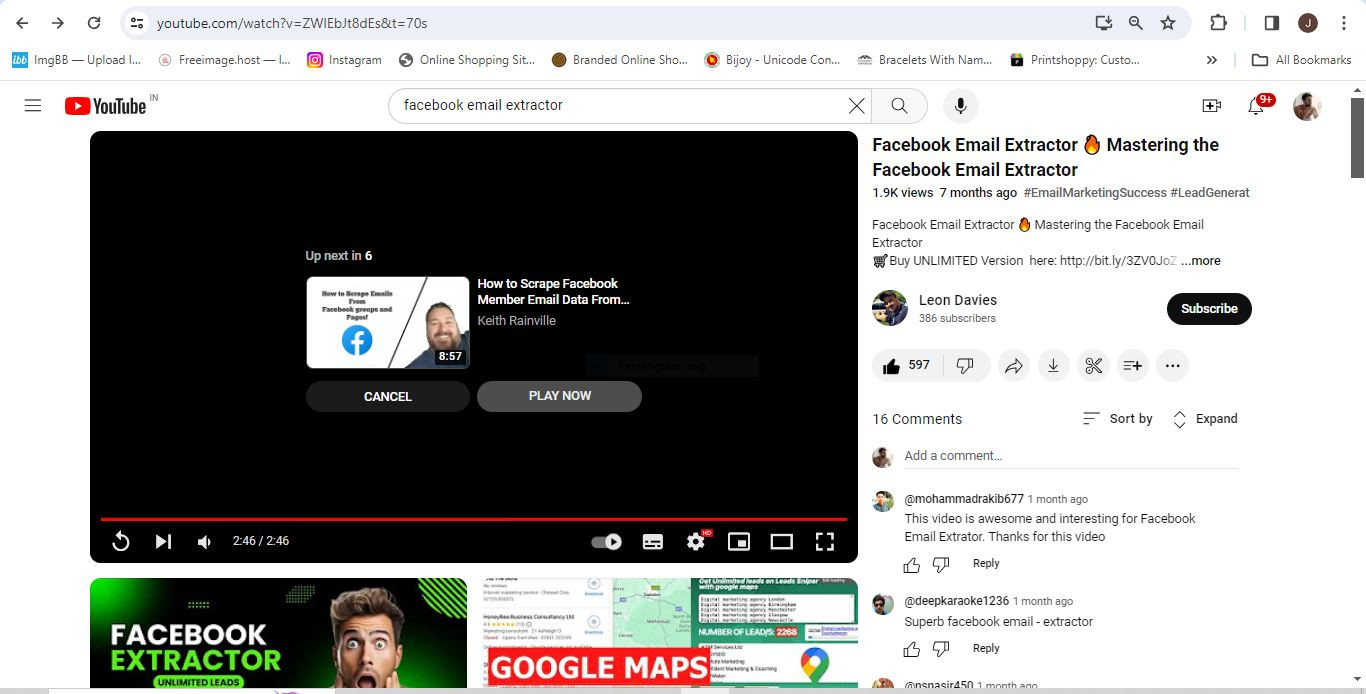
Task: Open Online Shopping Site bookmark
Action: (x=466, y=60)
